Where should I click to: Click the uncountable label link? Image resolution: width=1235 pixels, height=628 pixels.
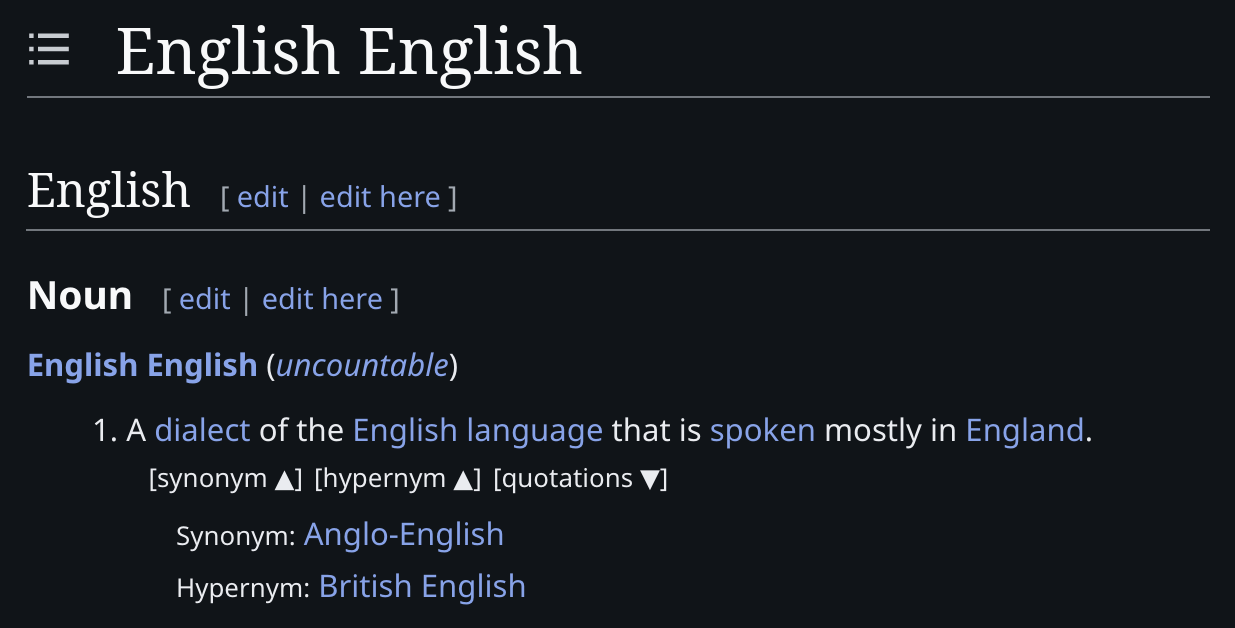tap(362, 365)
